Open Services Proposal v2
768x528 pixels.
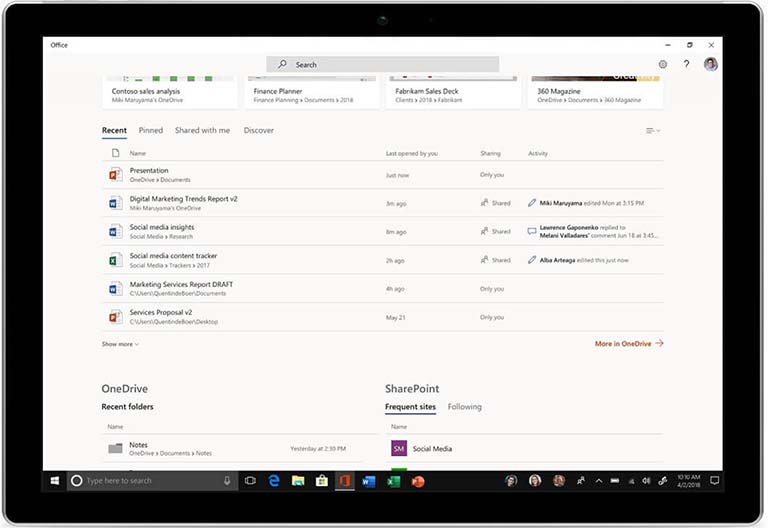coord(161,312)
